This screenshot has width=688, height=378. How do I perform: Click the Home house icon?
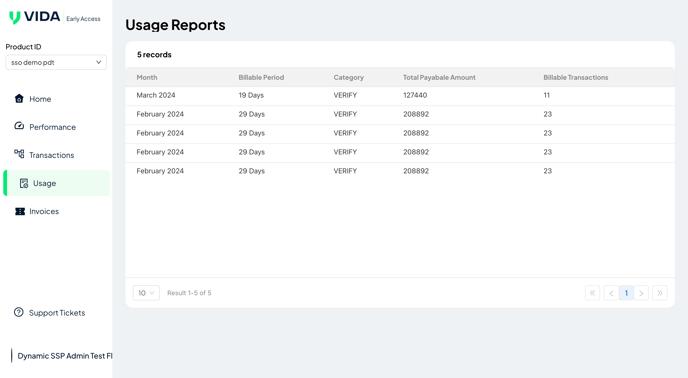coord(19,99)
